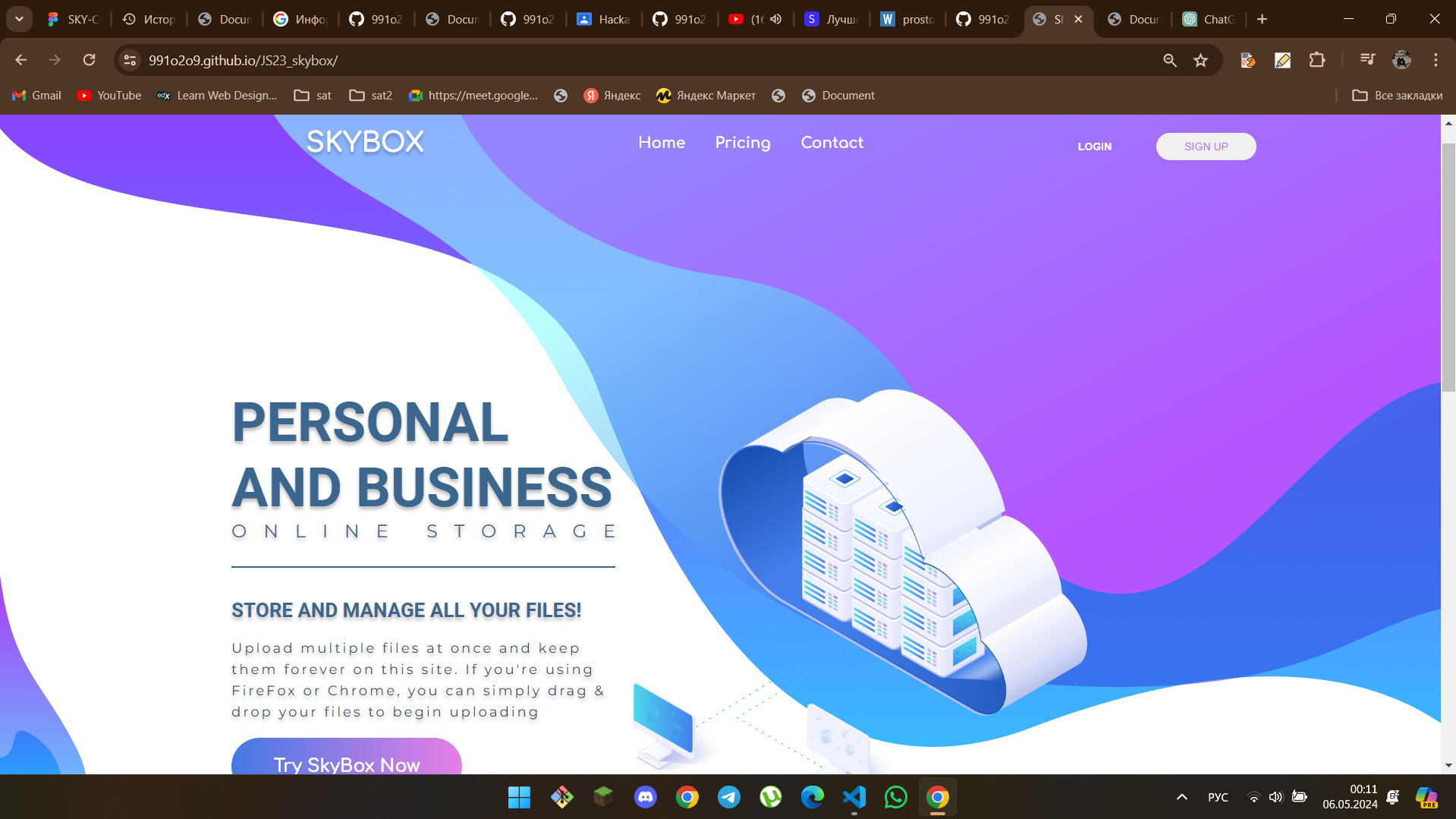
Task: Expand the sat bookmarks folder
Action: (x=313, y=96)
